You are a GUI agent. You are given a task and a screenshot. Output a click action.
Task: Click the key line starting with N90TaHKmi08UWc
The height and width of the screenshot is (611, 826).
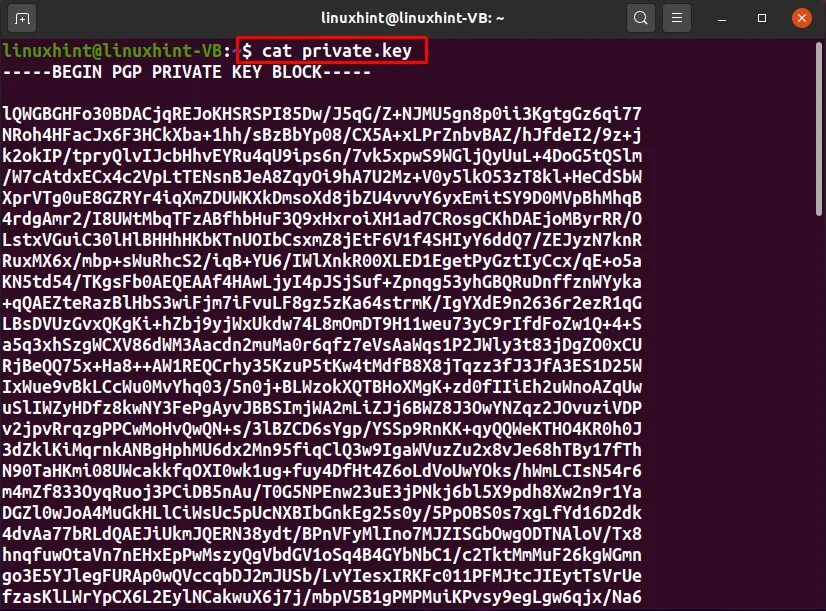322,471
